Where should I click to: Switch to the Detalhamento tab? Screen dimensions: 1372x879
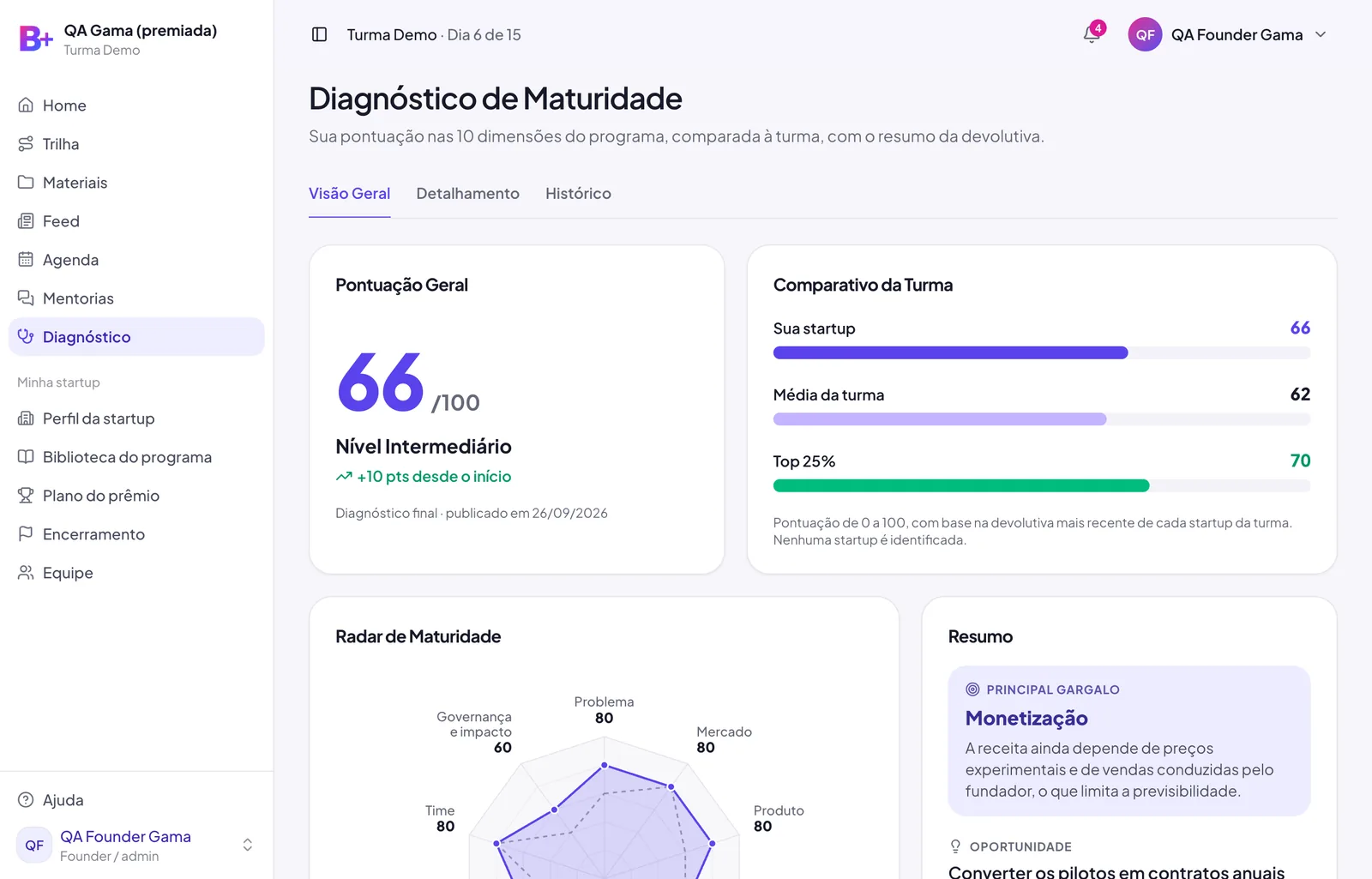coord(468,194)
